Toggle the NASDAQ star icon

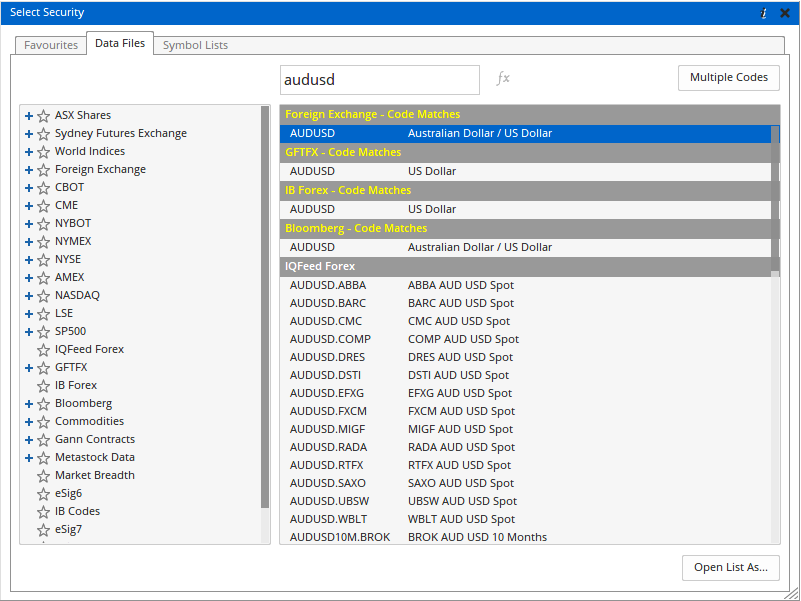tap(43, 296)
